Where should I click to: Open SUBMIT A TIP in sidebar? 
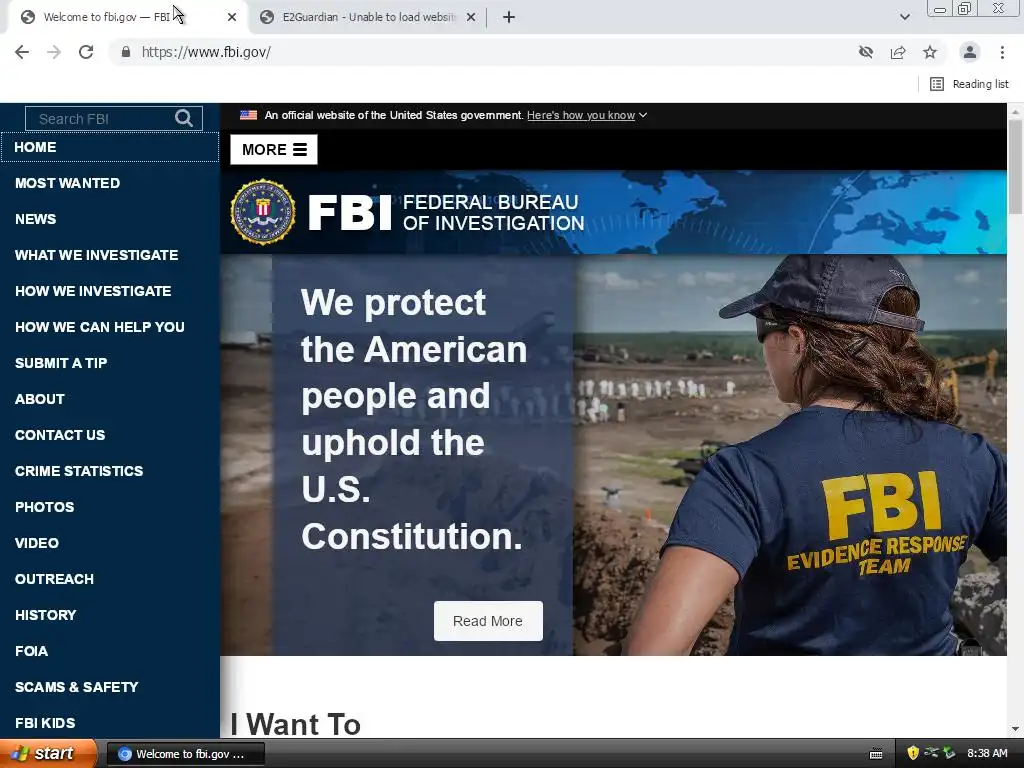tap(61, 363)
